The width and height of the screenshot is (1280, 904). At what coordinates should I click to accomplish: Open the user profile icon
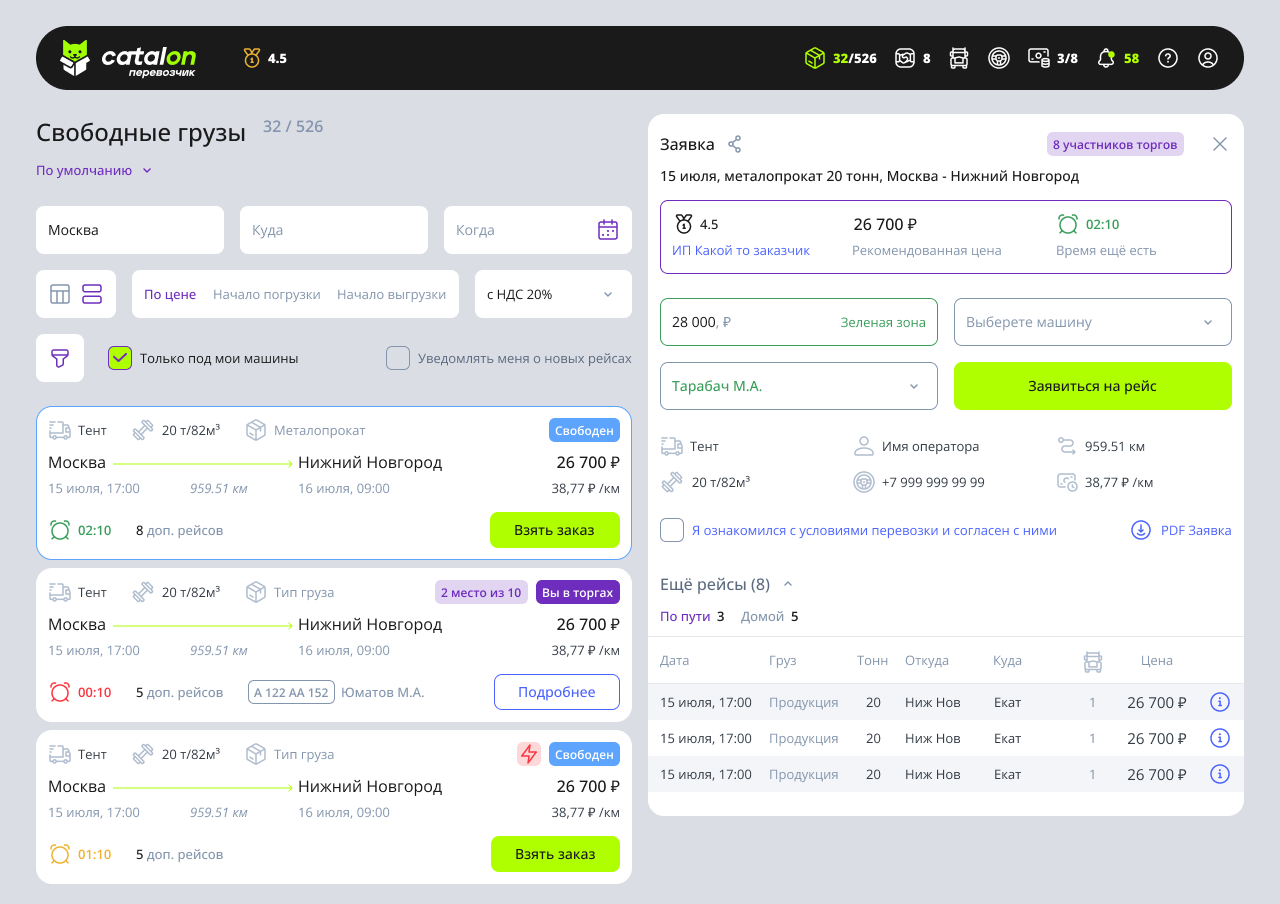pyautogui.click(x=1208, y=58)
